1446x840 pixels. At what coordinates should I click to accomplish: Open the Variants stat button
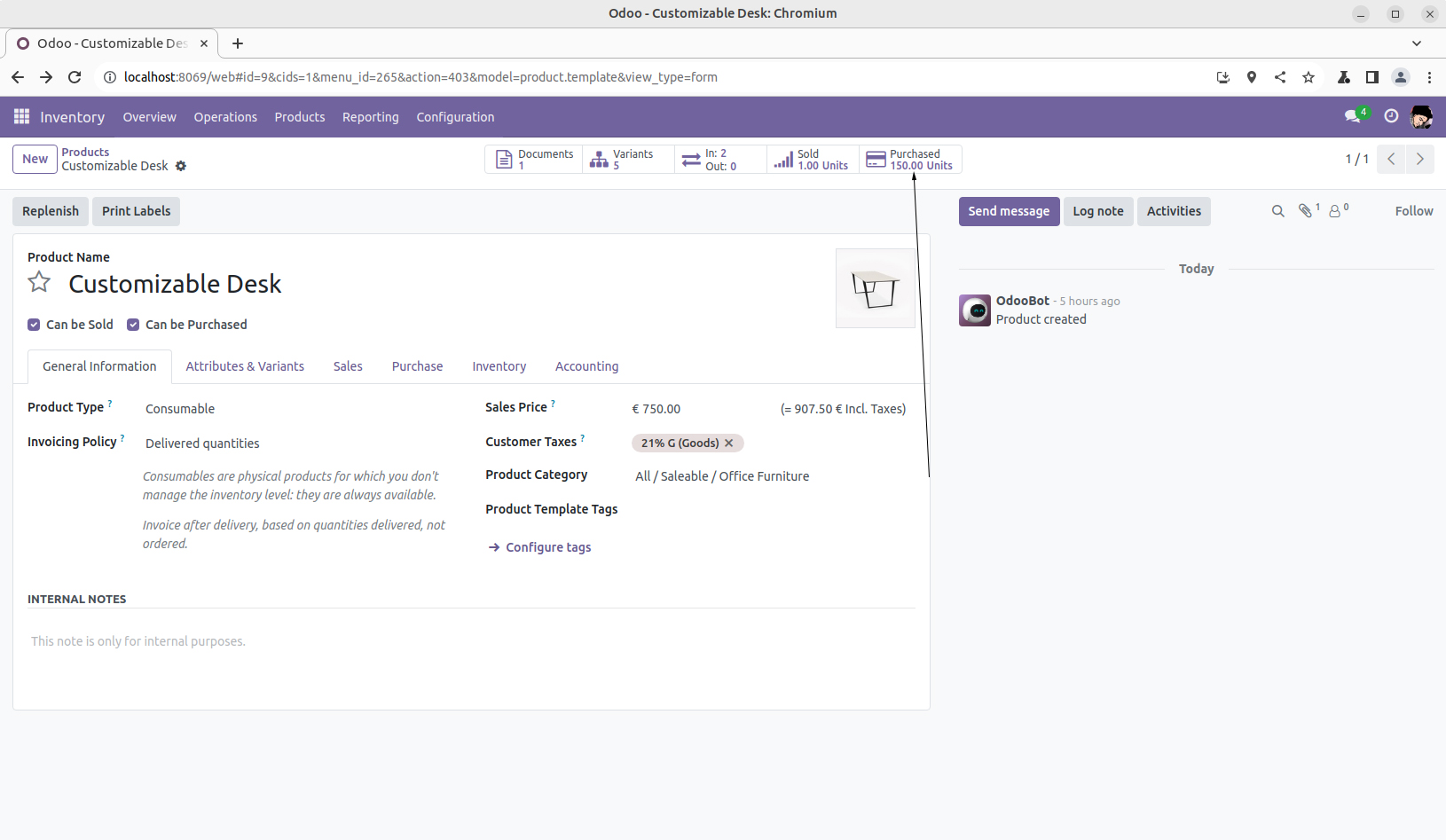[627, 160]
